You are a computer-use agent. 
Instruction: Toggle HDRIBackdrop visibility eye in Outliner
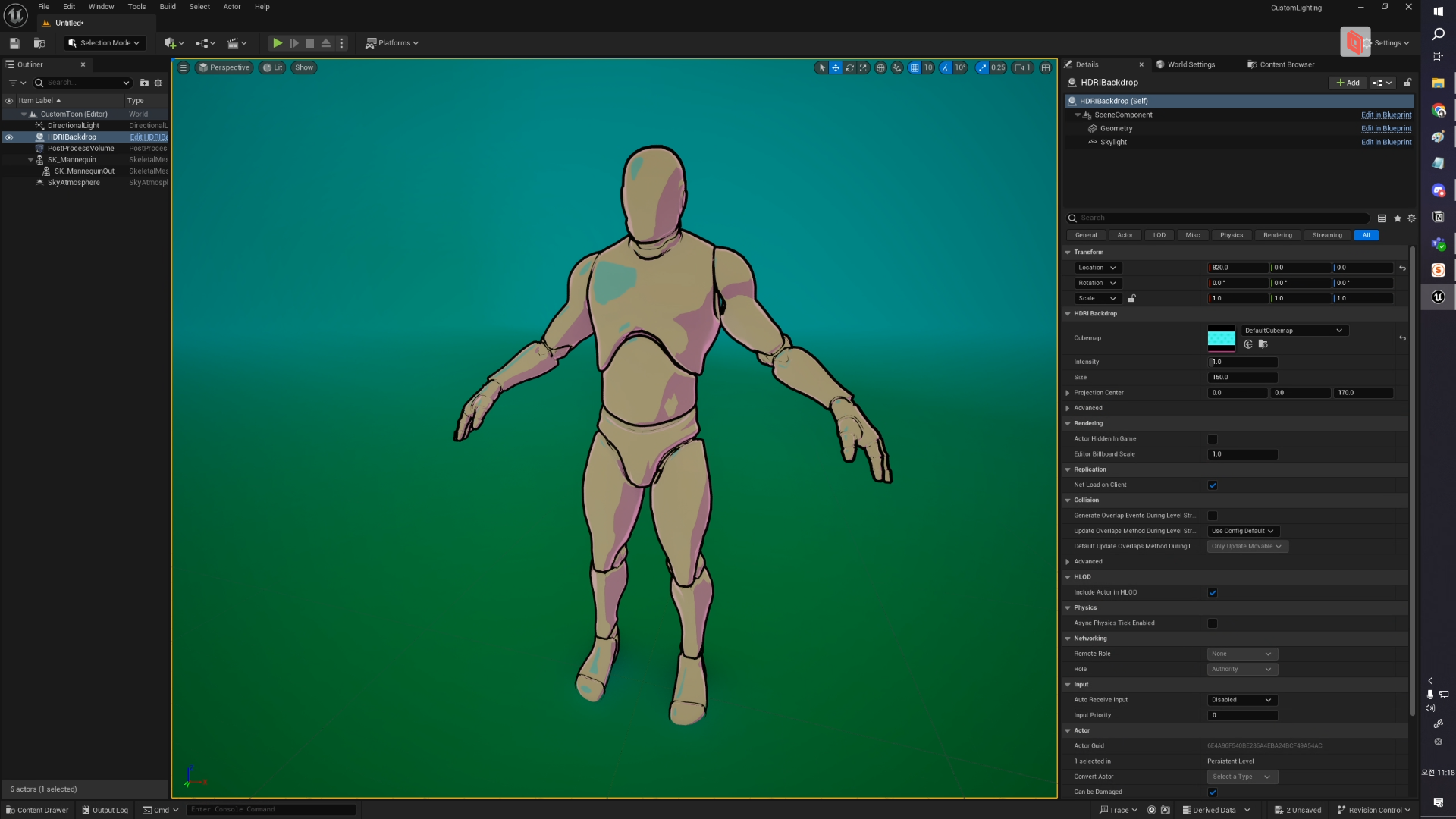9,137
